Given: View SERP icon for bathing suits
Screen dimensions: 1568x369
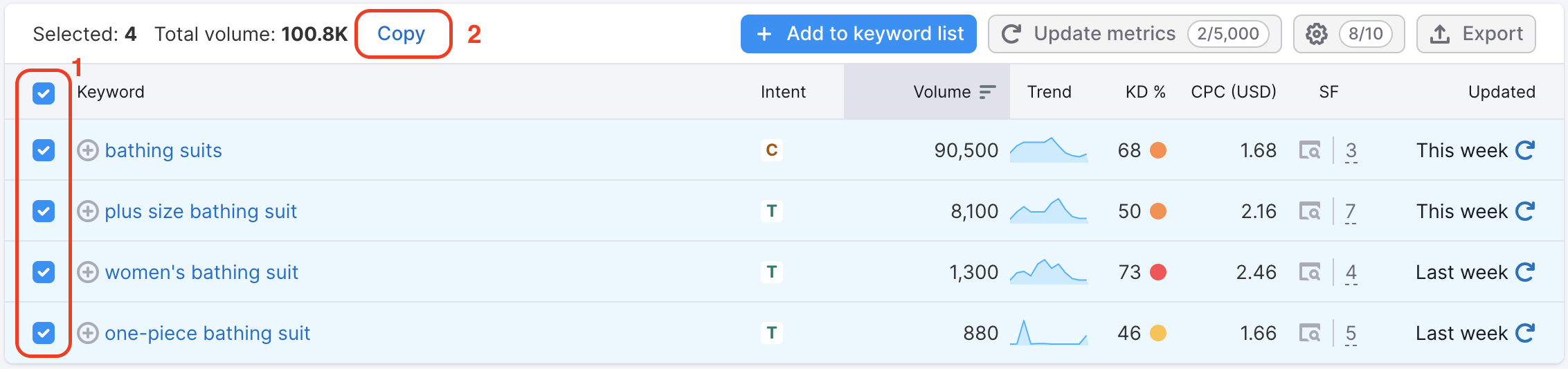Looking at the screenshot, I should coord(1310,150).
